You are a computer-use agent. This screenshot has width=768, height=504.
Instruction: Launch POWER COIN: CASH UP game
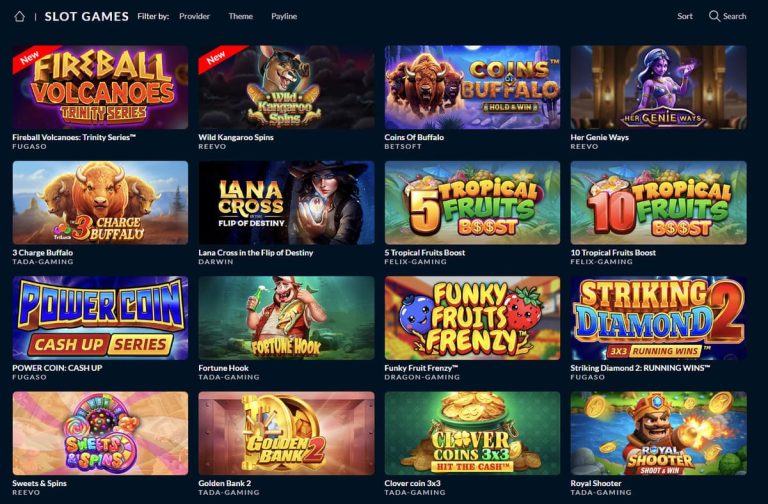click(100, 318)
